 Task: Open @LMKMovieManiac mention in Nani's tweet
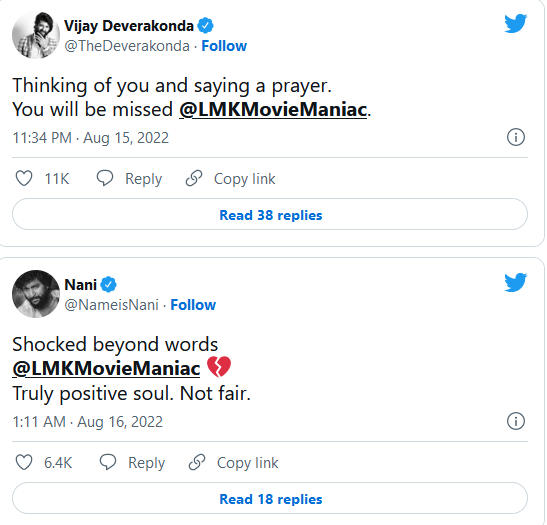[x=106, y=368]
